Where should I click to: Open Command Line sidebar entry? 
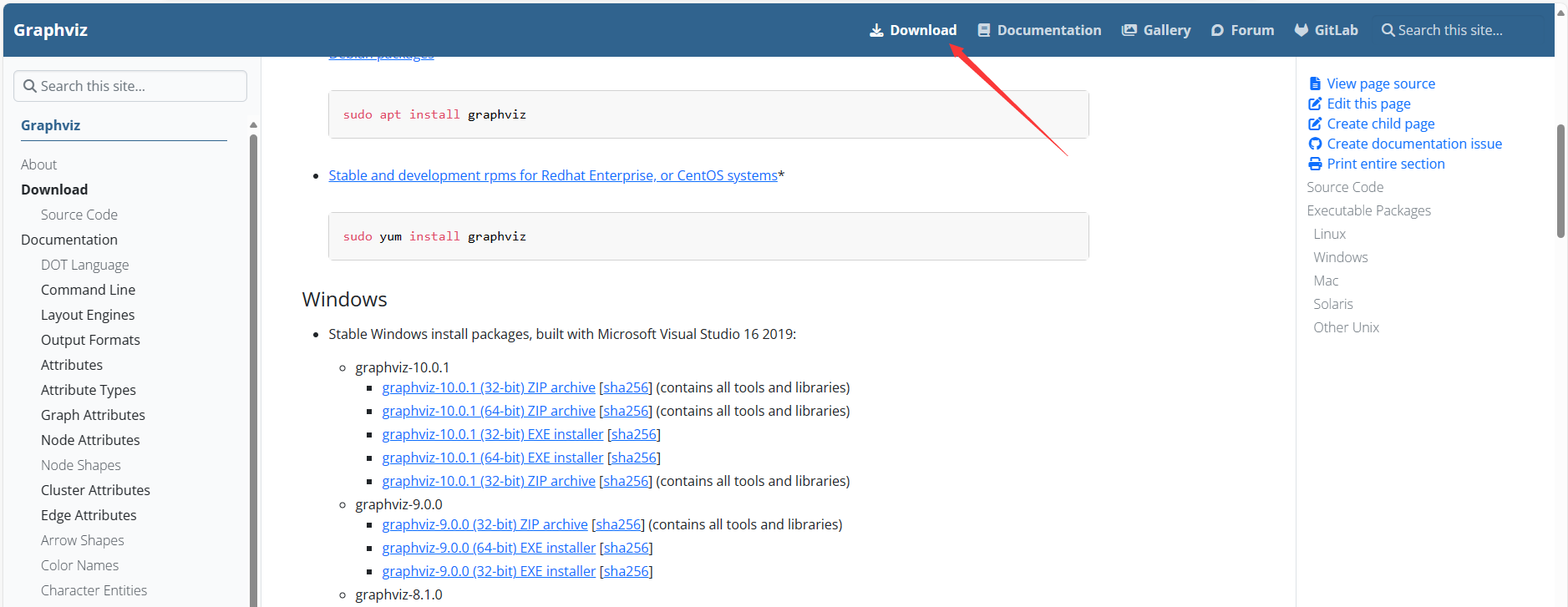tap(89, 290)
